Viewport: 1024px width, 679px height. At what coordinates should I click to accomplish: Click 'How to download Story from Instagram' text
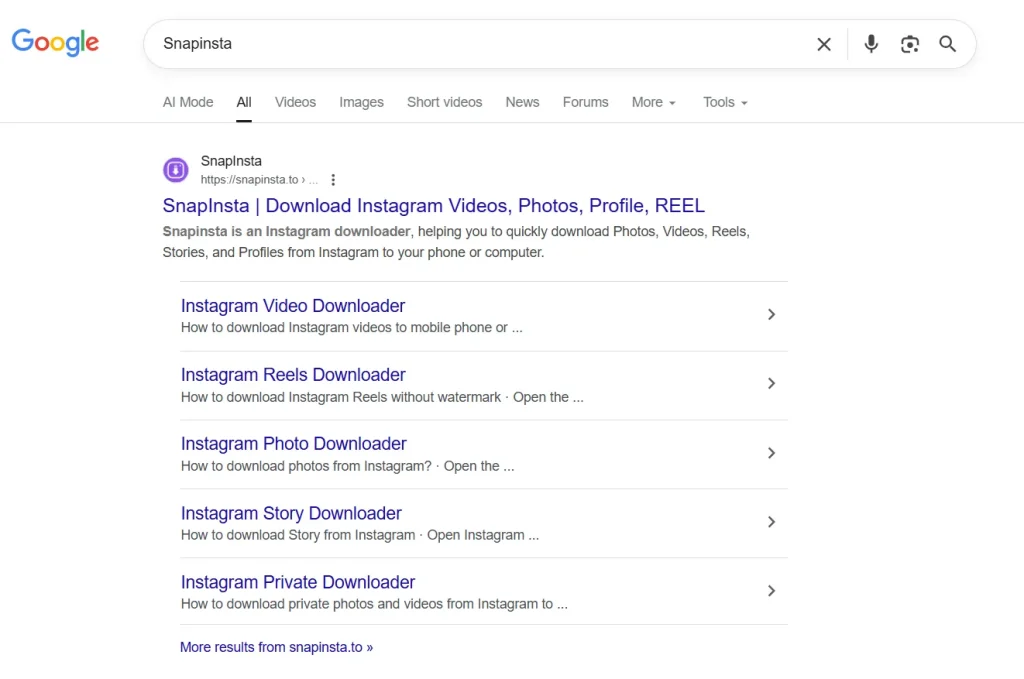[298, 535]
